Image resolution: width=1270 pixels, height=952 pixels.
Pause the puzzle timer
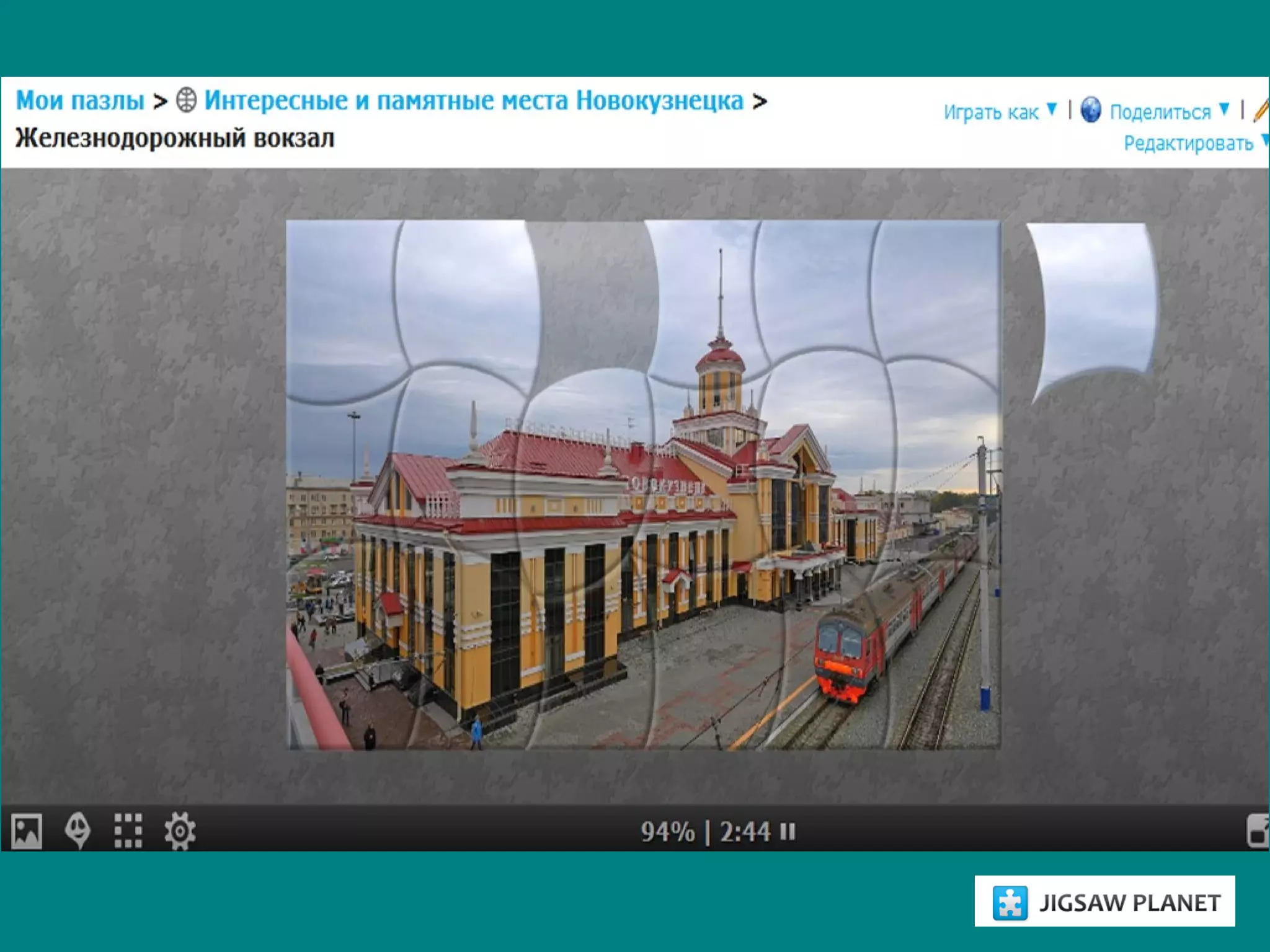coord(788,831)
